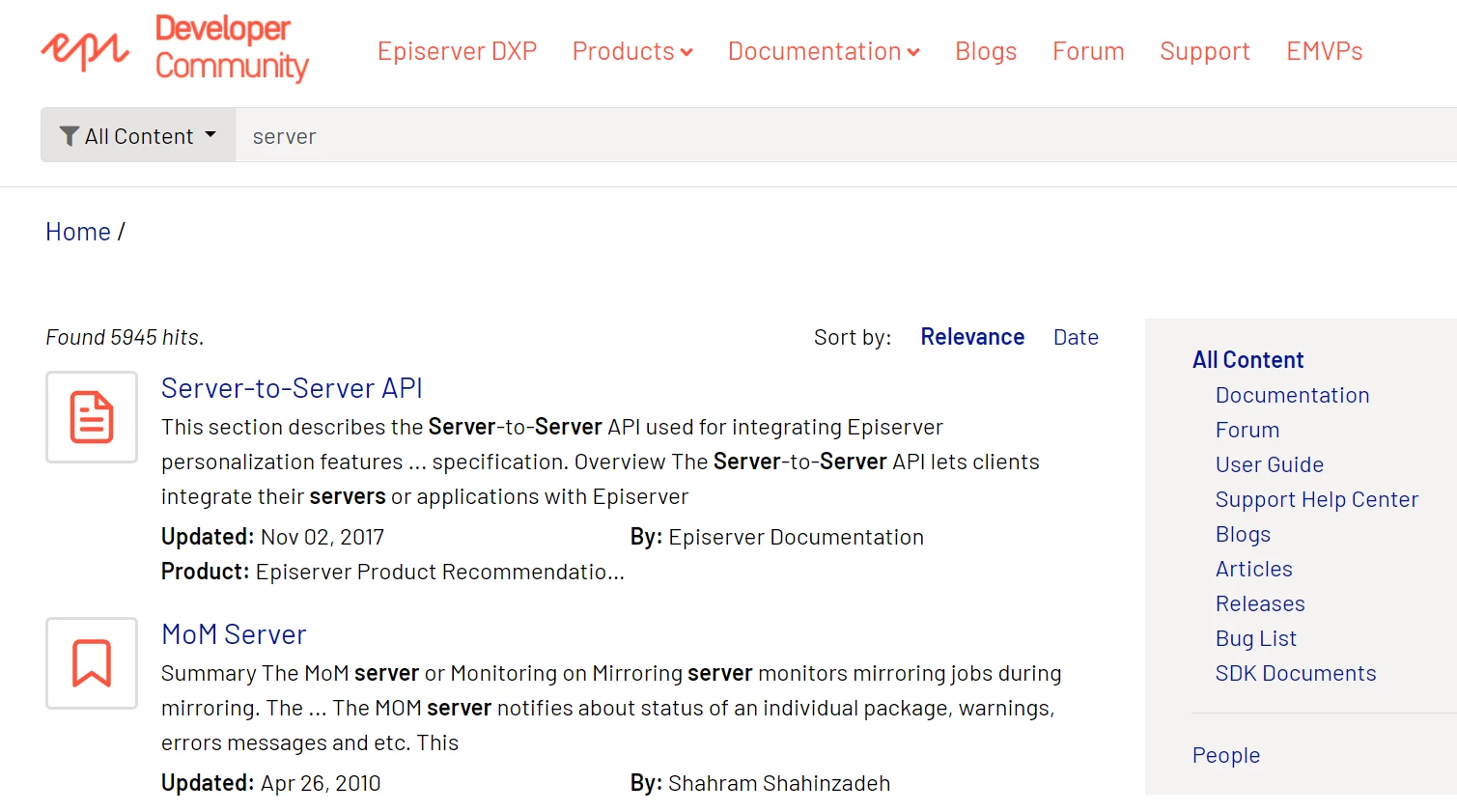Viewport: 1457px width, 812px height.
Task: Filter results by User Guide
Action: 1270,464
